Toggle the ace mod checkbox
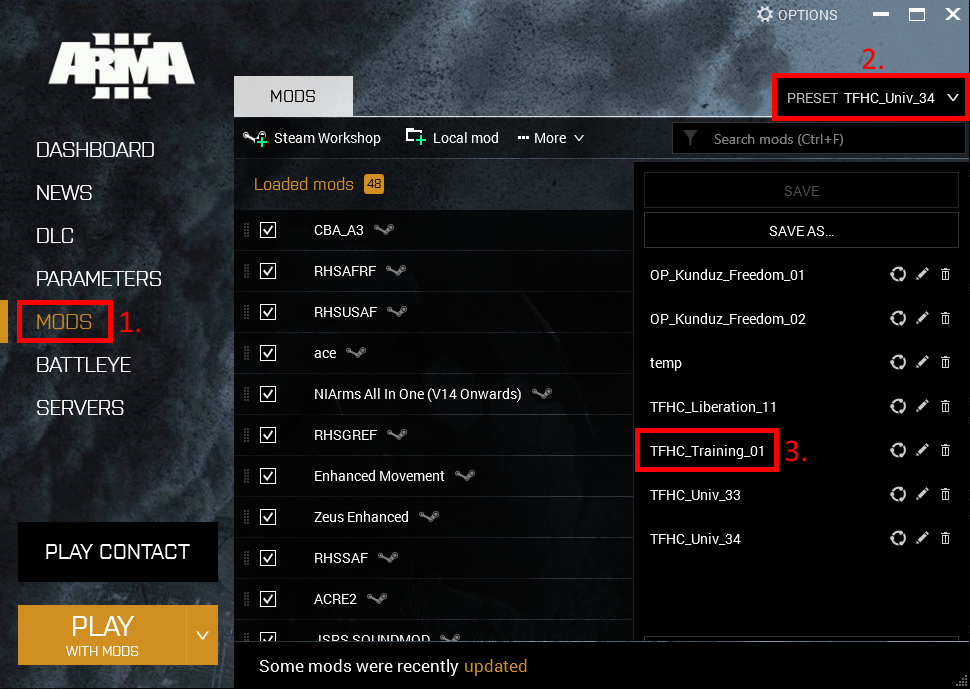The width and height of the screenshot is (970, 689). [268, 353]
